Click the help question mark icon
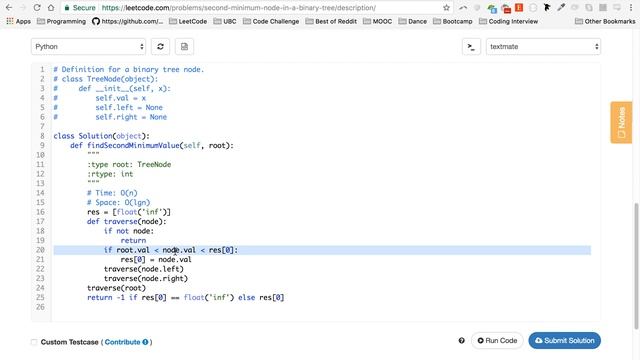The width and height of the screenshot is (640, 360). (461, 340)
